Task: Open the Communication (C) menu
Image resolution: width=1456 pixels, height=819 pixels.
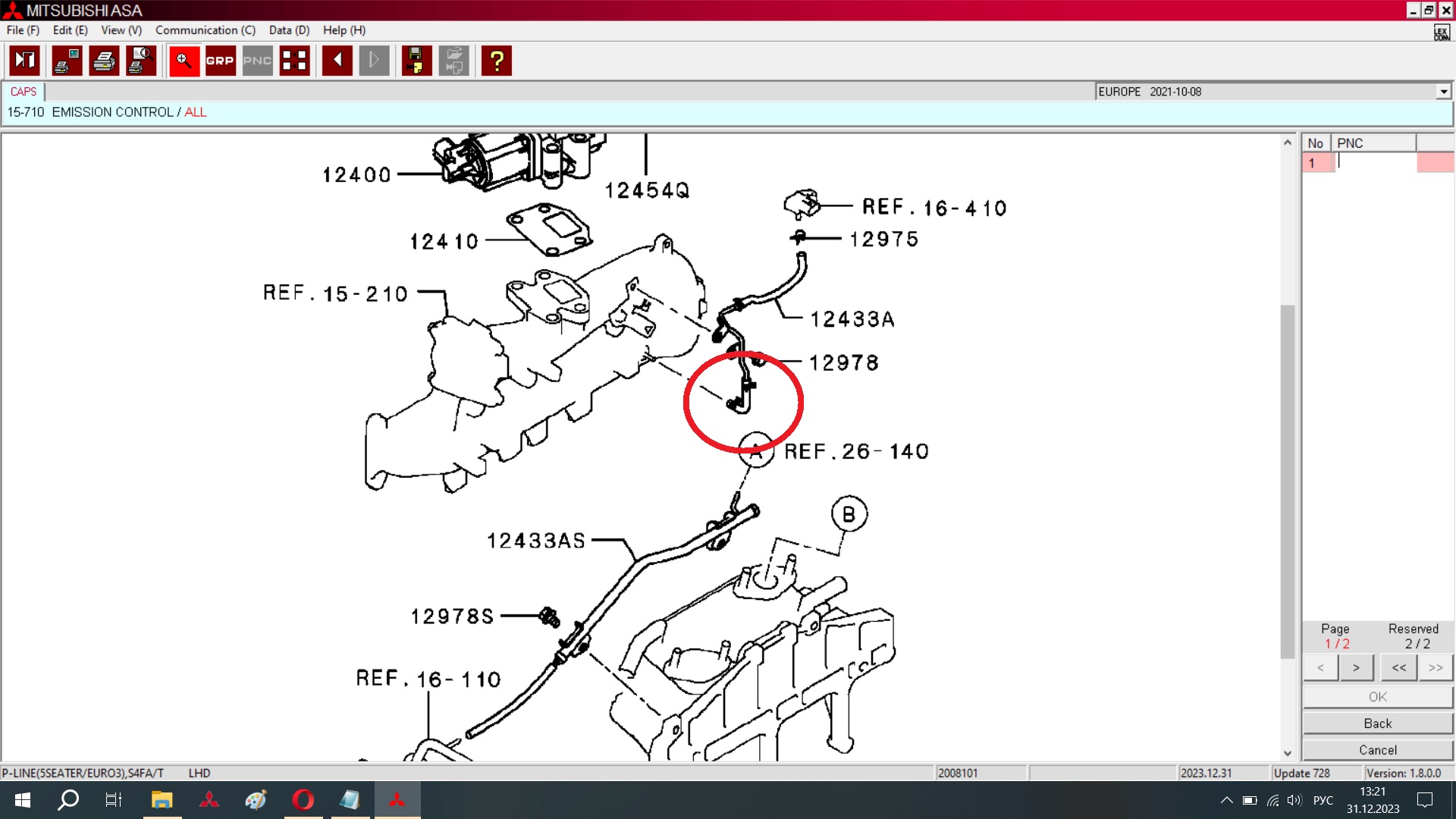Action: tap(205, 30)
